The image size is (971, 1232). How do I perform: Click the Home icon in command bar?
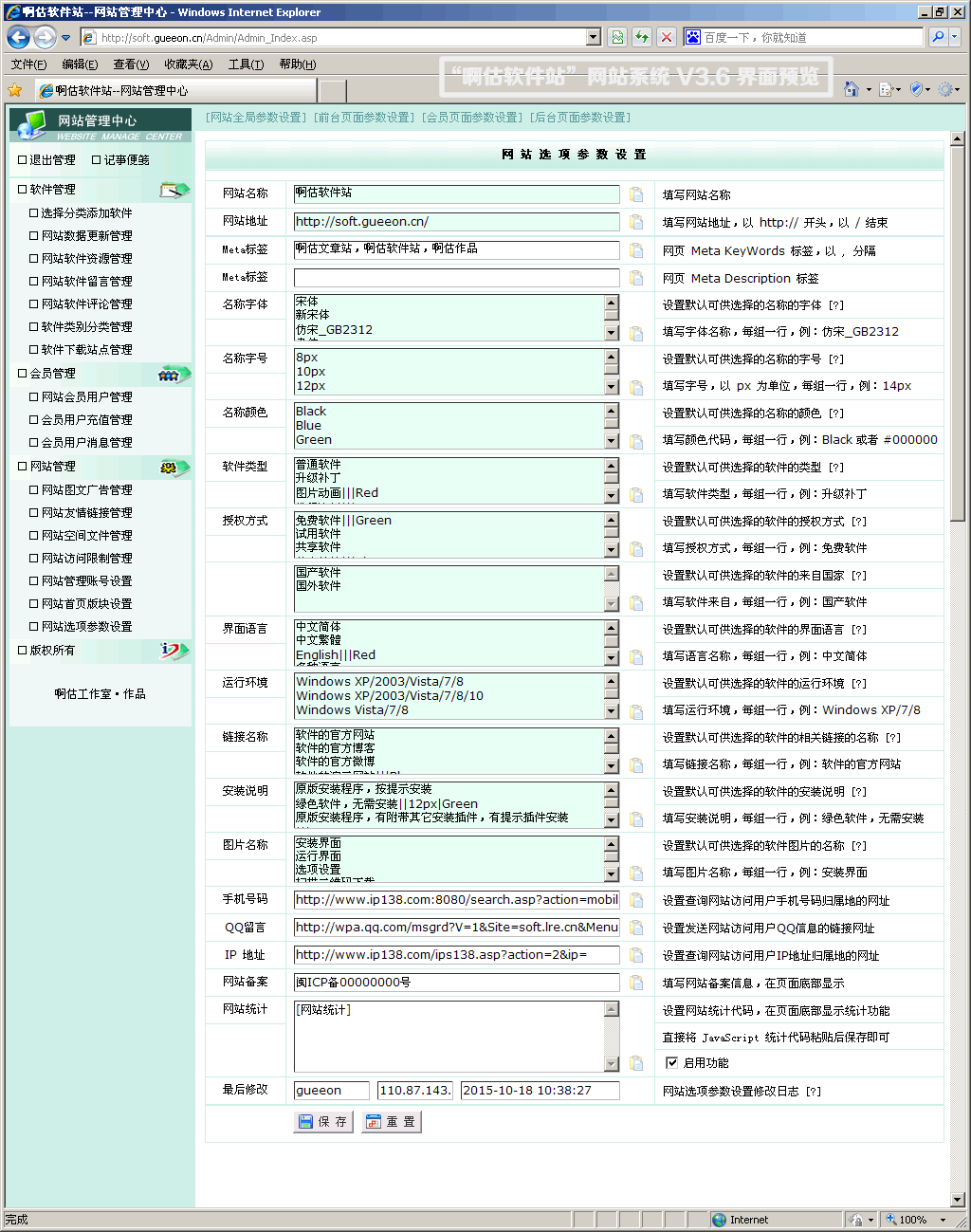point(852,89)
